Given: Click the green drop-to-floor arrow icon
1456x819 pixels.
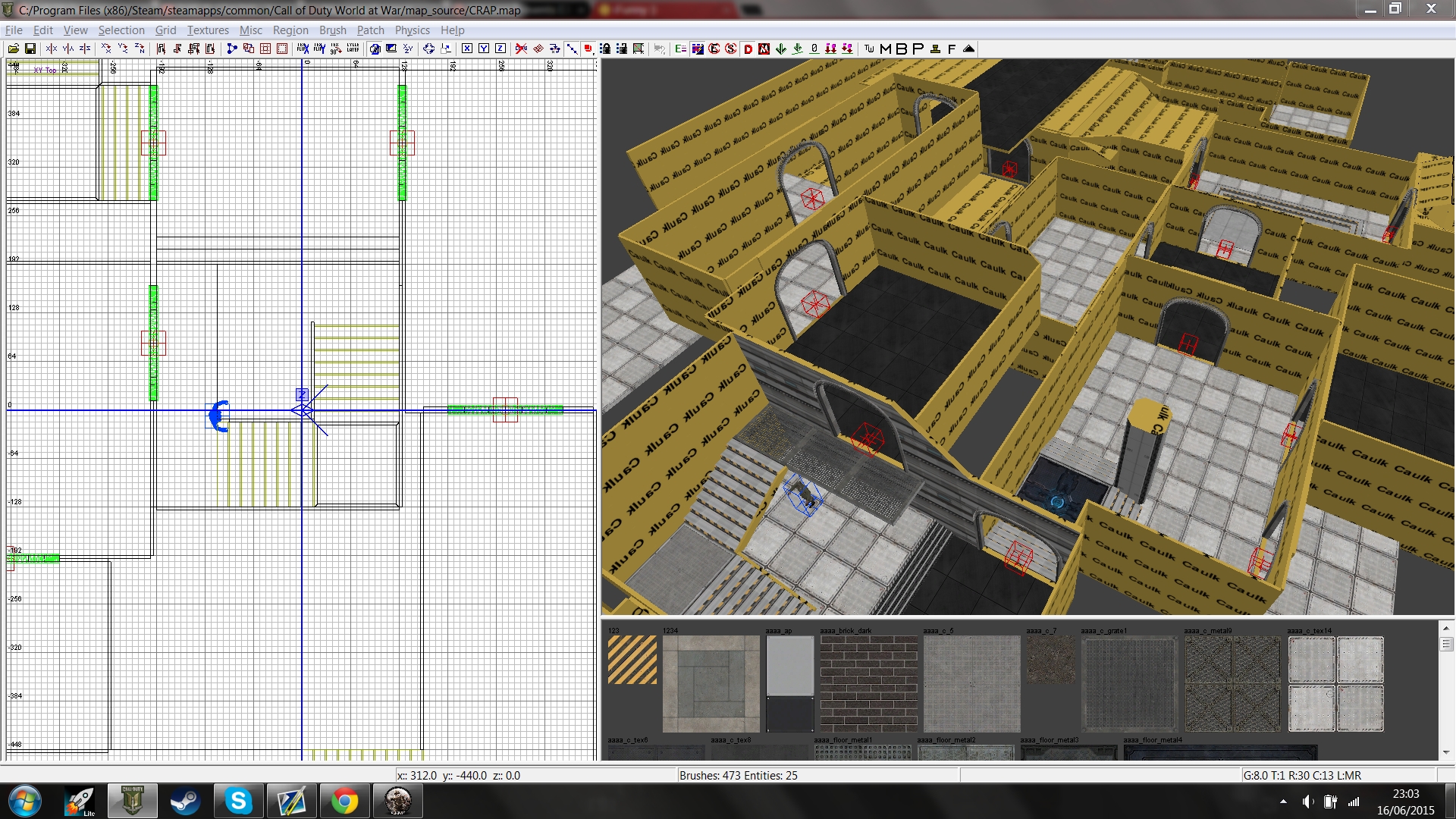Looking at the screenshot, I should 798,49.
